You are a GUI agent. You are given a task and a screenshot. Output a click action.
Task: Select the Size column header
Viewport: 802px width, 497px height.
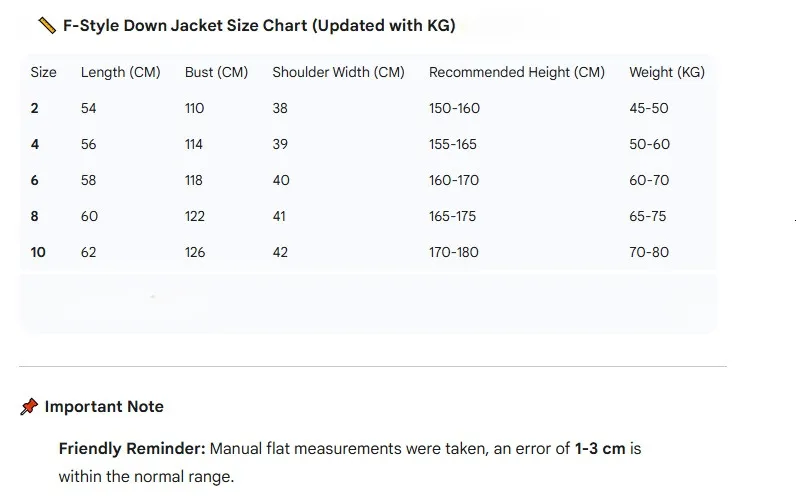tap(44, 72)
